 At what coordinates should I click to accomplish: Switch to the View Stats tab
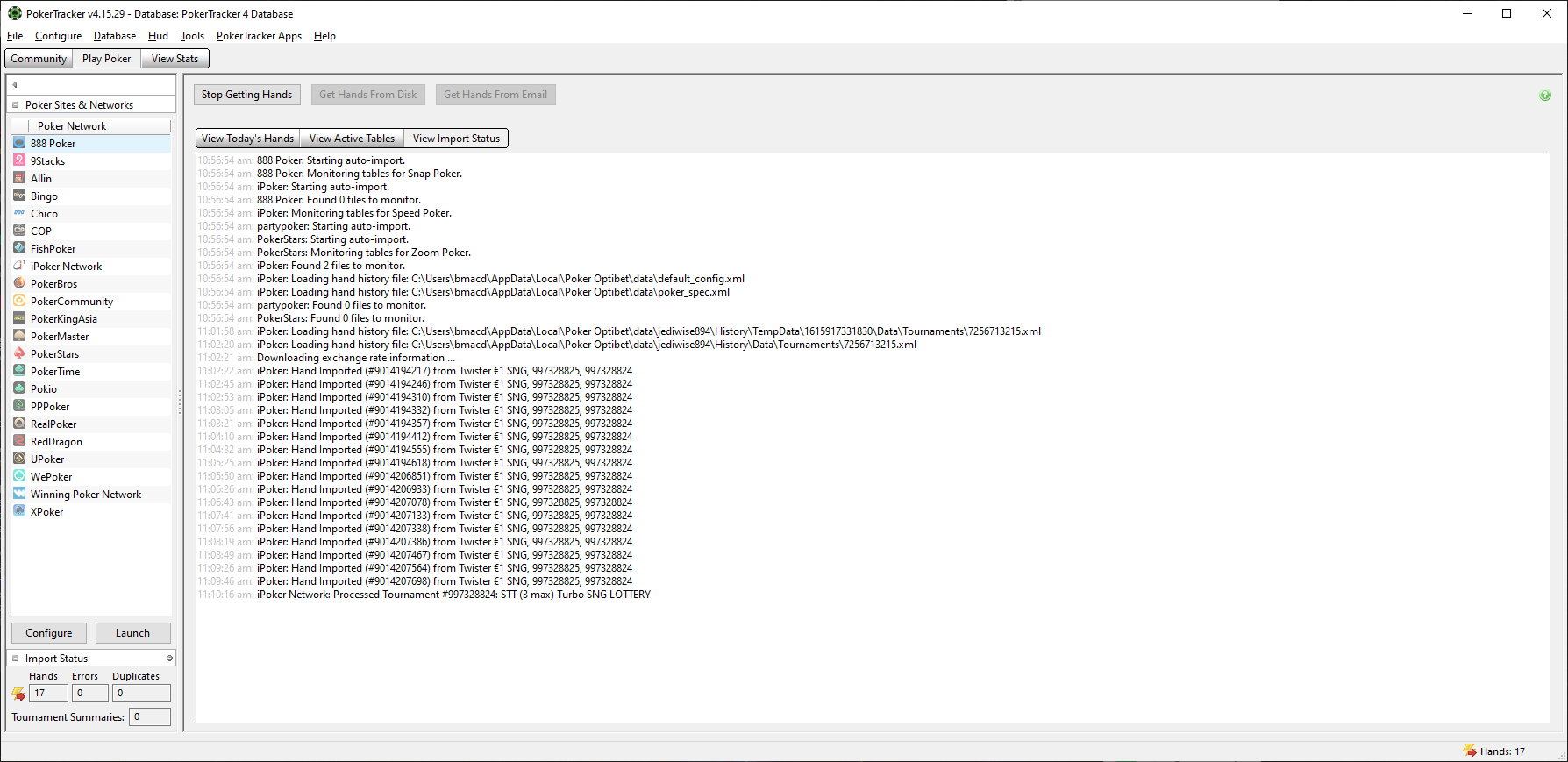coord(175,59)
